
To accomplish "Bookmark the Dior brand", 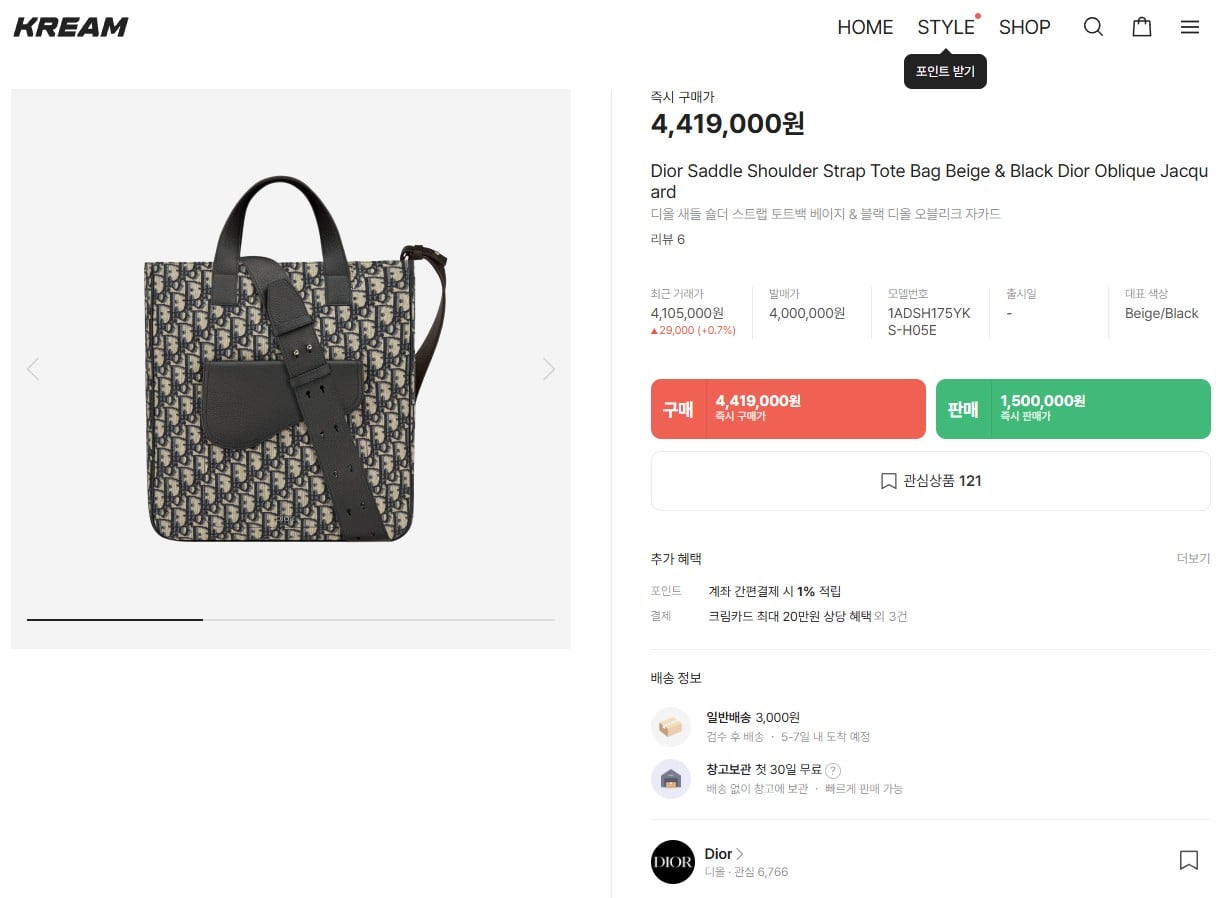I will (x=1188, y=860).
